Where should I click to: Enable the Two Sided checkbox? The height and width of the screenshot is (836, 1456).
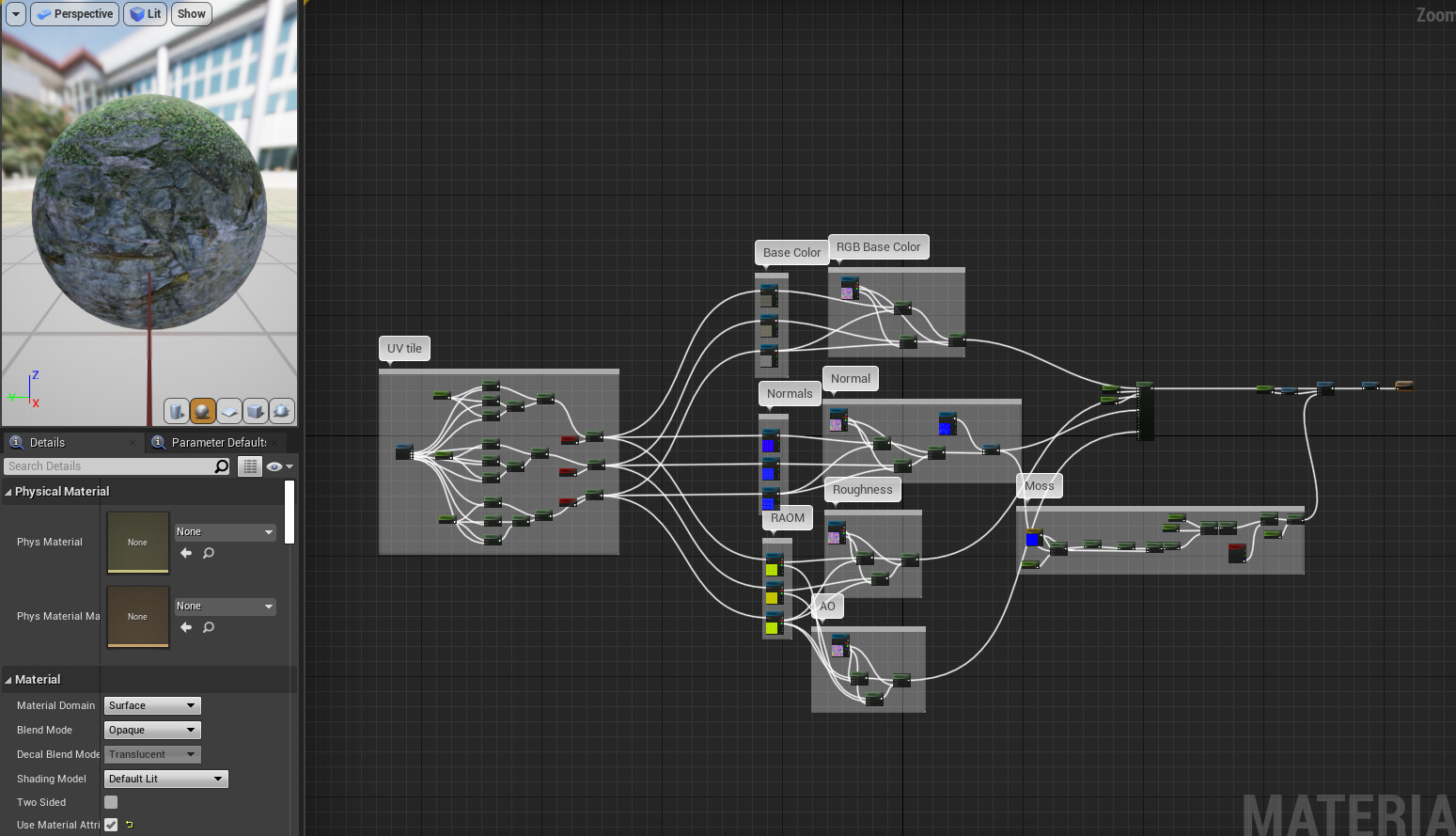[x=111, y=802]
